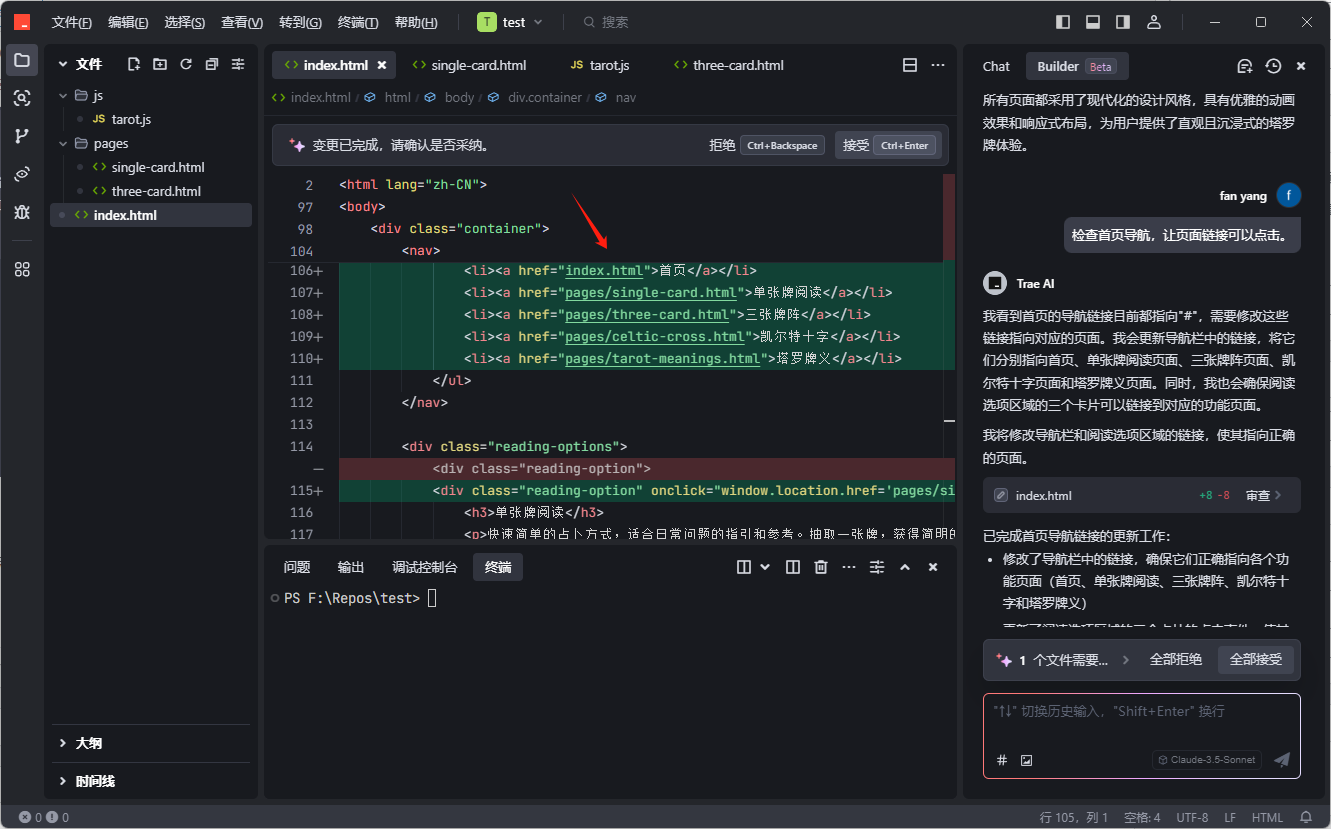Open the 调试控制台 debug console tab
Image resolution: width=1331 pixels, height=829 pixels.
tap(424, 567)
